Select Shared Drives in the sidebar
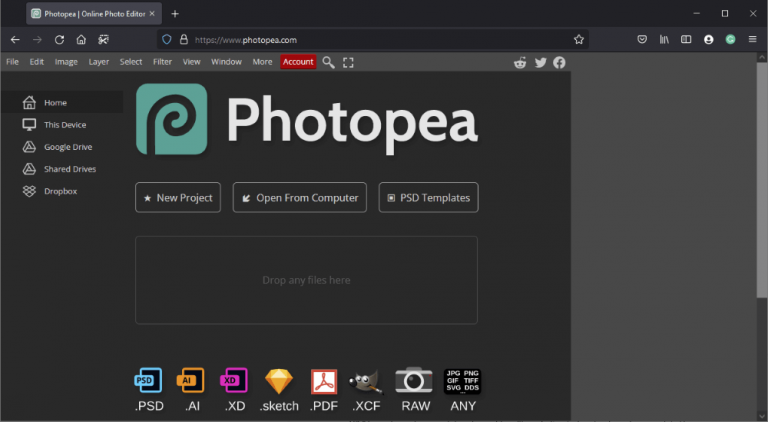 (x=62, y=169)
